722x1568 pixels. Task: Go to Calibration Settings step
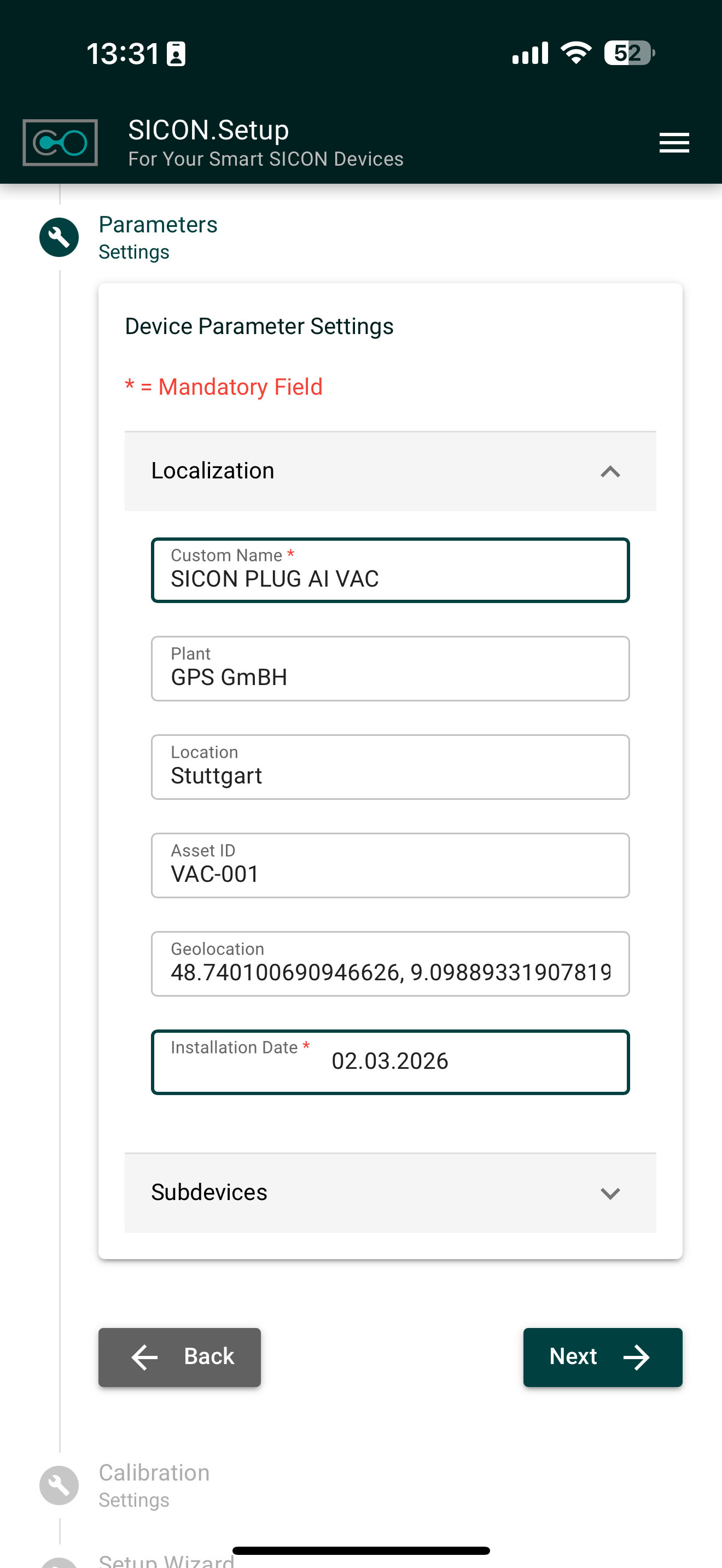click(x=155, y=1485)
